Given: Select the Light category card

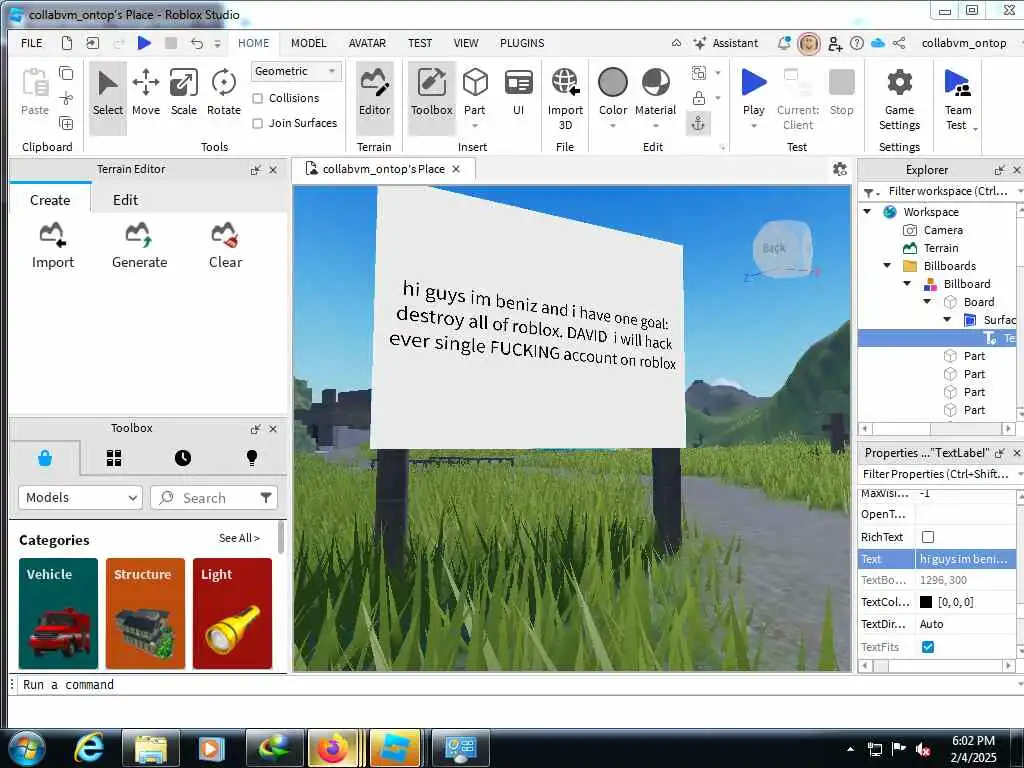Looking at the screenshot, I should coord(232,613).
